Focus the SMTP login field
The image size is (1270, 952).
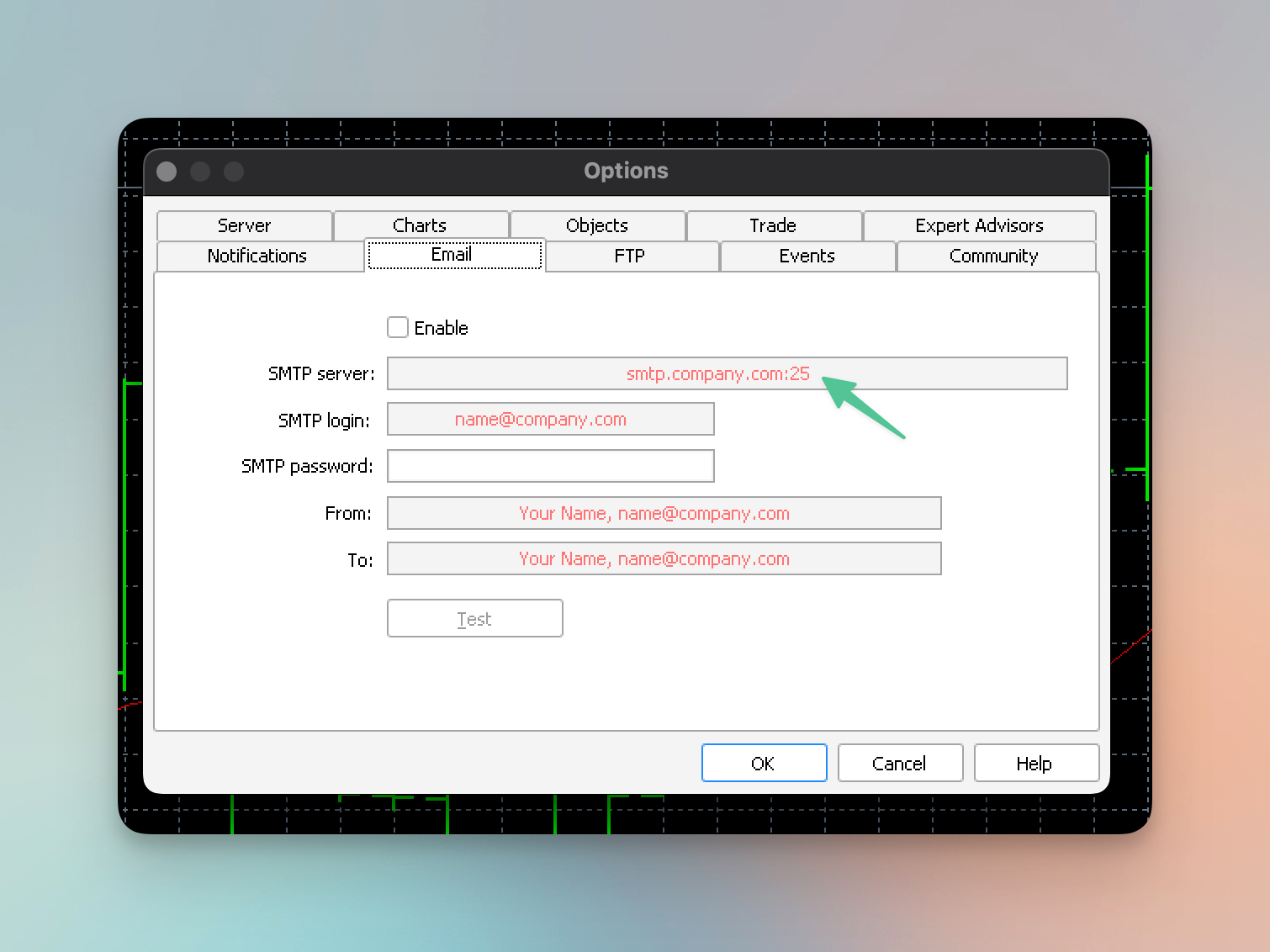point(550,419)
